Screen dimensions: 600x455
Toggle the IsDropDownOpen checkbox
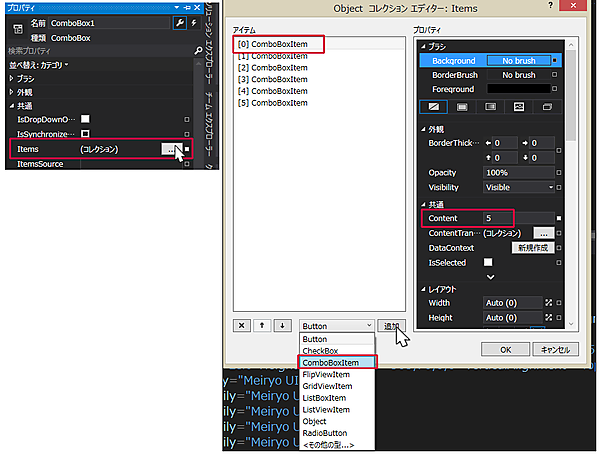85,119
